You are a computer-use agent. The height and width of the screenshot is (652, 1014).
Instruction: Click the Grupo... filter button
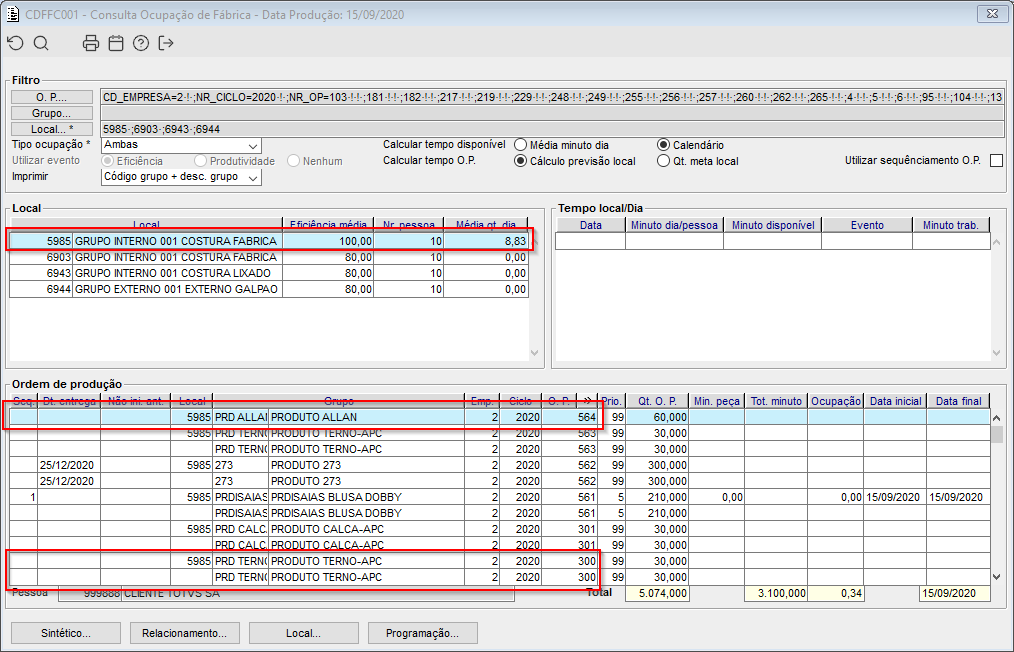point(50,113)
